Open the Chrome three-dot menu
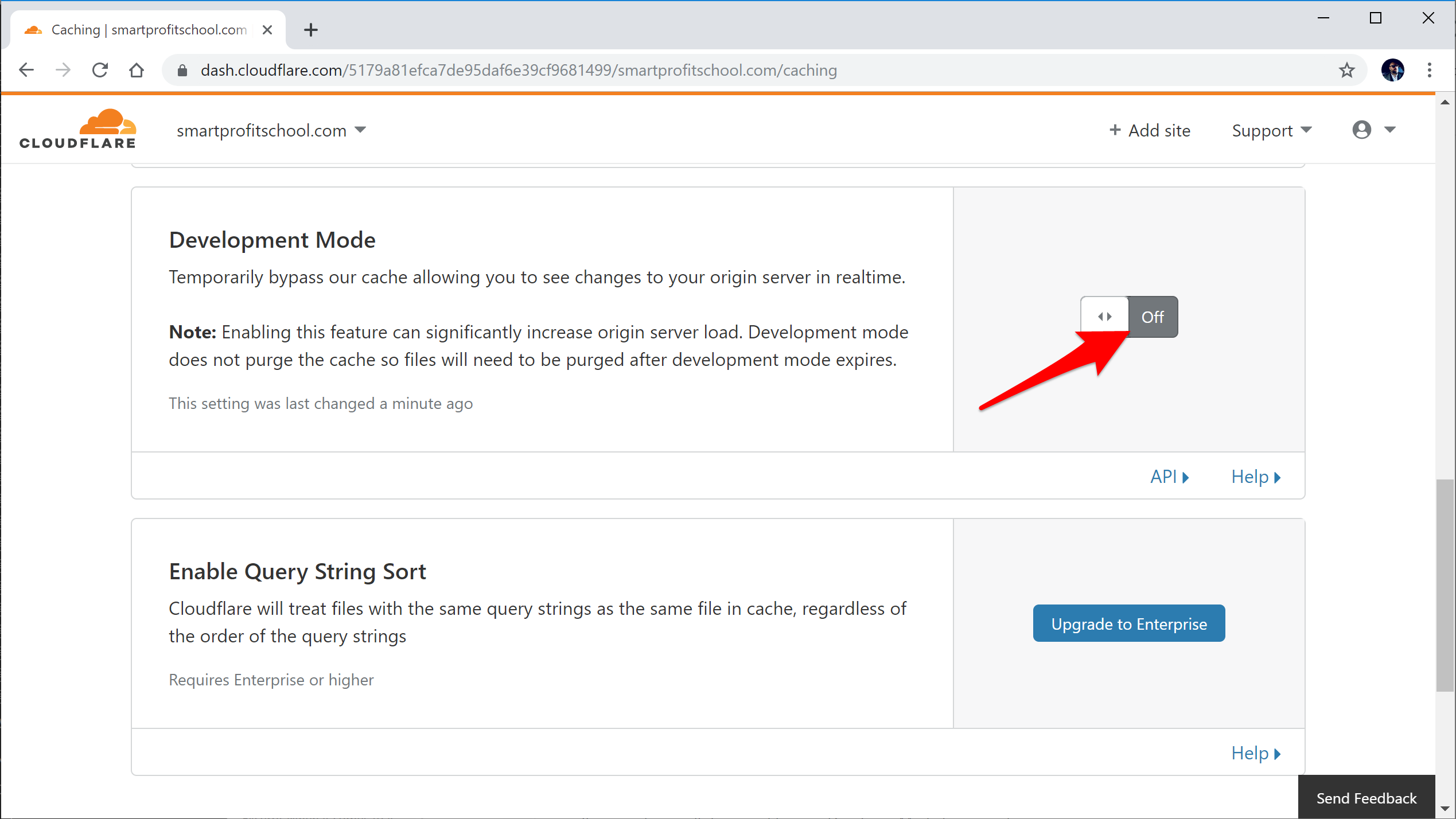 (x=1430, y=70)
